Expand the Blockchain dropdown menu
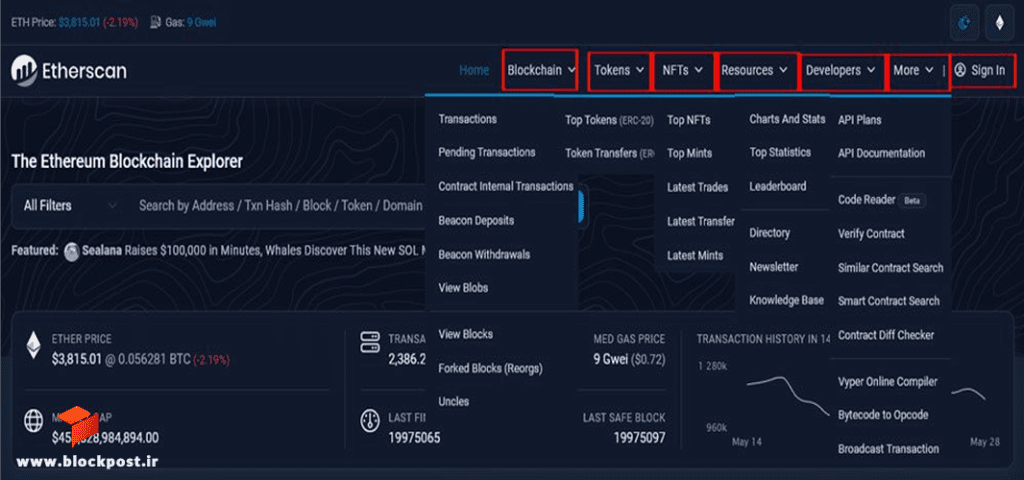This screenshot has height=480, width=1024. (541, 70)
